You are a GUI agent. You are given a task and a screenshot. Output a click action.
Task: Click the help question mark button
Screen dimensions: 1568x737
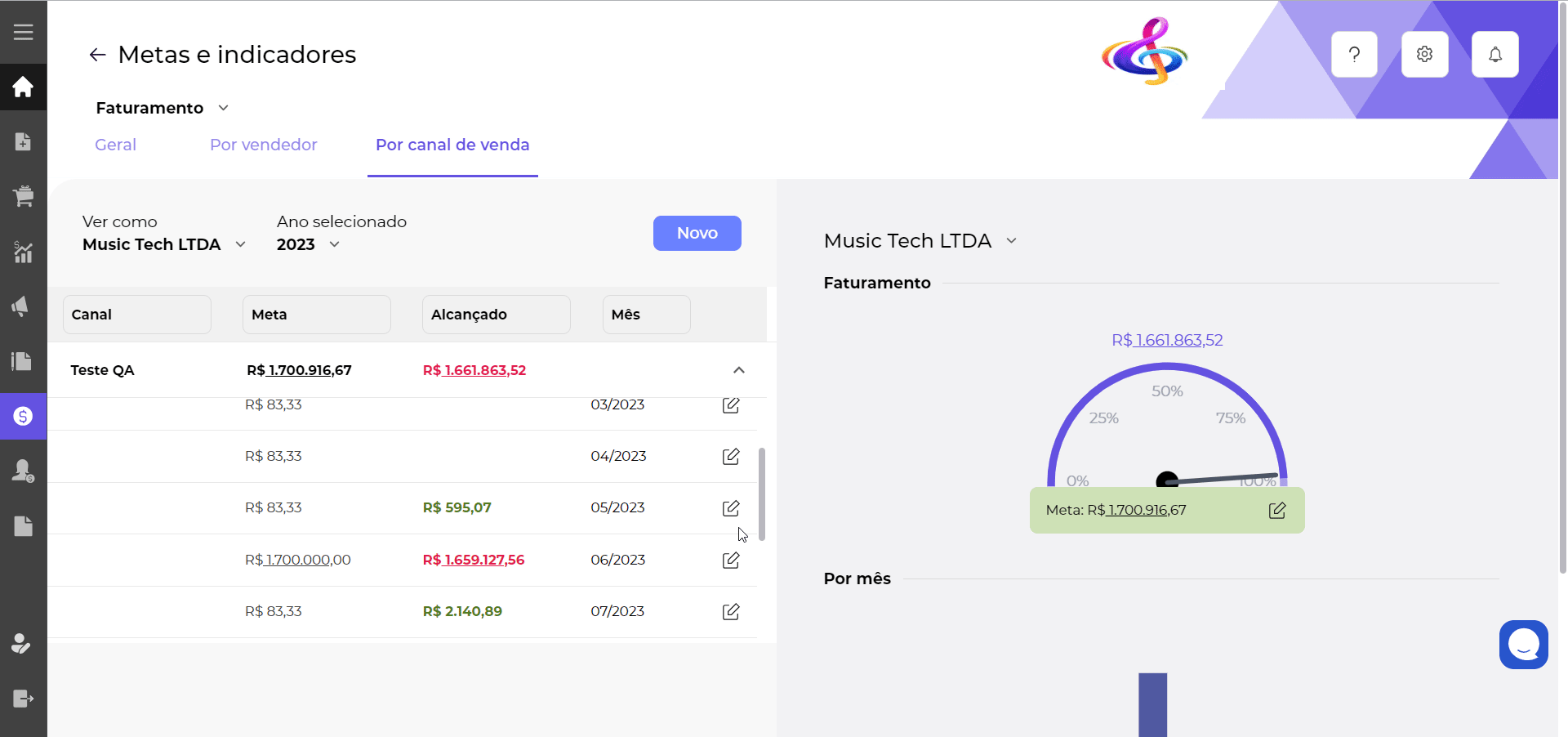point(1354,55)
